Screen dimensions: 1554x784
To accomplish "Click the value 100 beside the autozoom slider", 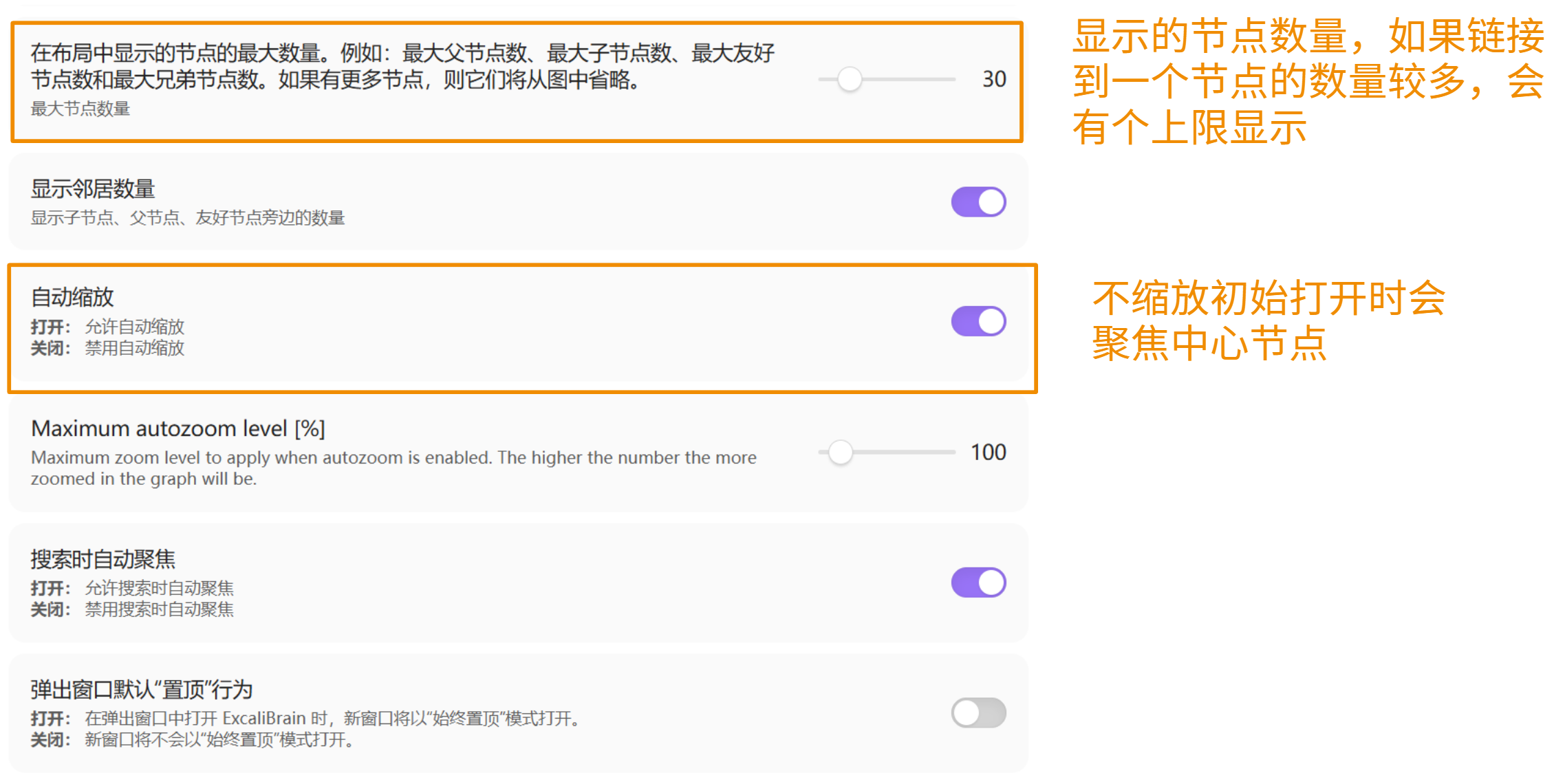I will 988,452.
